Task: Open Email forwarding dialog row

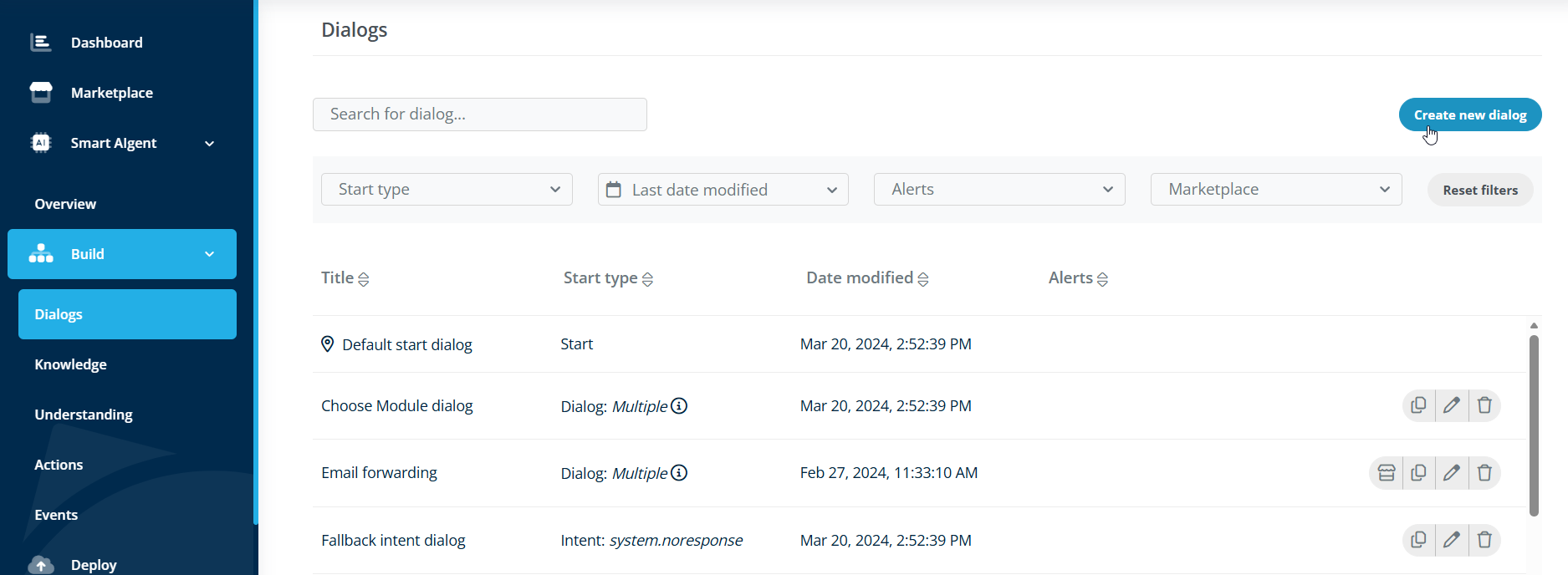Action: (x=918, y=473)
